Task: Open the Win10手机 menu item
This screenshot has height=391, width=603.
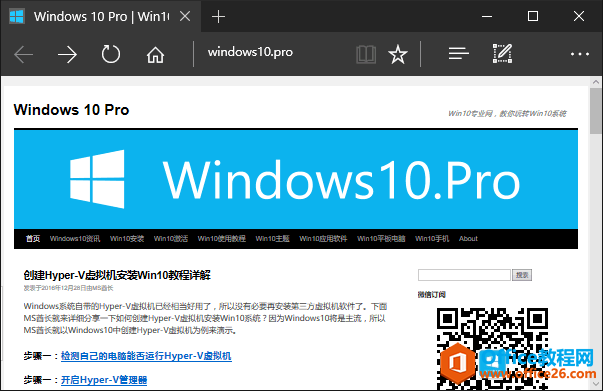Action: coord(432,239)
